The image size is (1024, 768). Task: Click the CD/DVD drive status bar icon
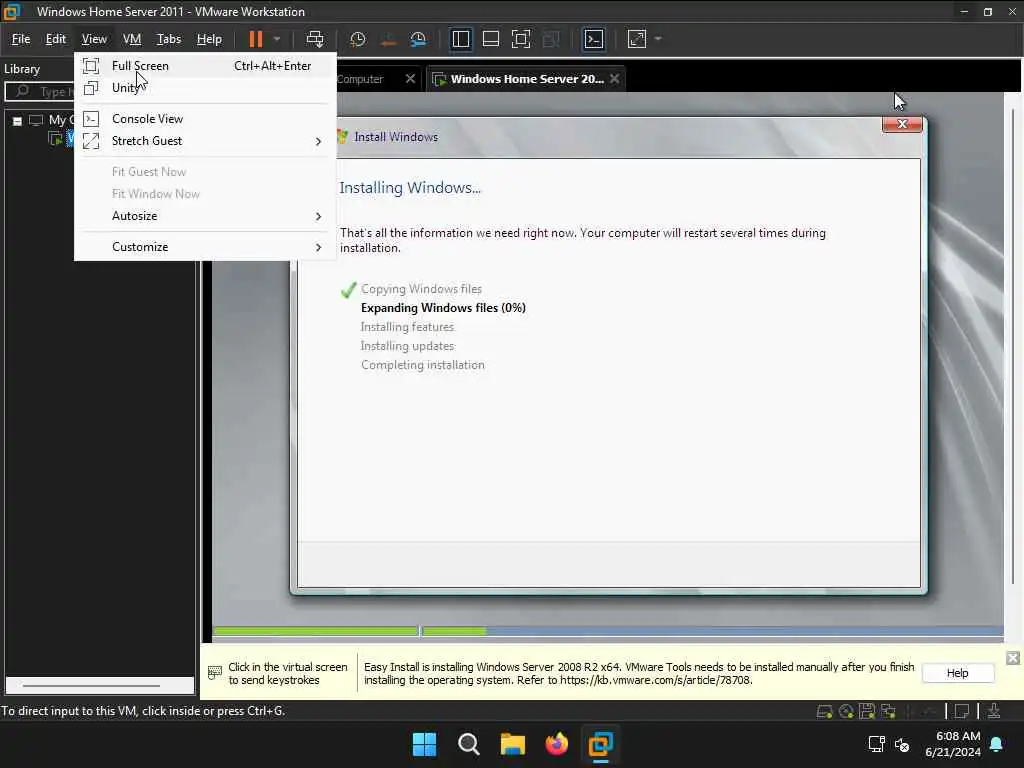pos(846,712)
